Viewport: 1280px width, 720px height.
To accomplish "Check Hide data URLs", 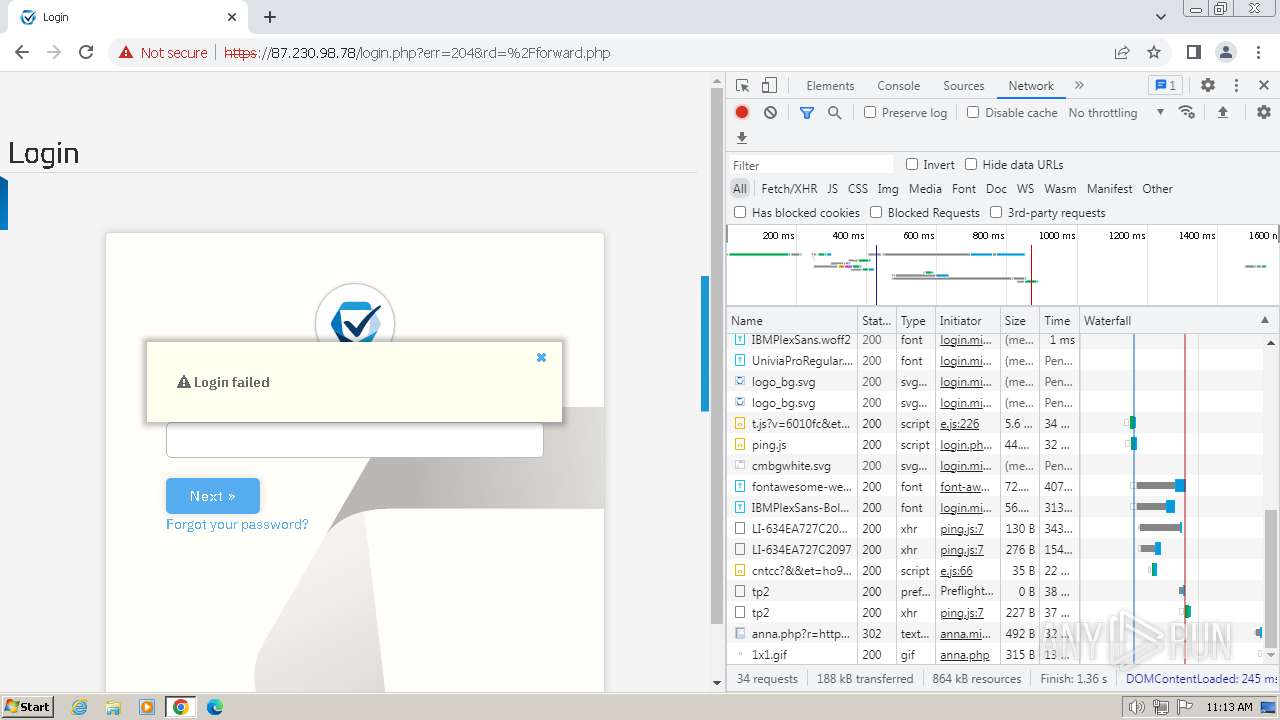I will (971, 164).
